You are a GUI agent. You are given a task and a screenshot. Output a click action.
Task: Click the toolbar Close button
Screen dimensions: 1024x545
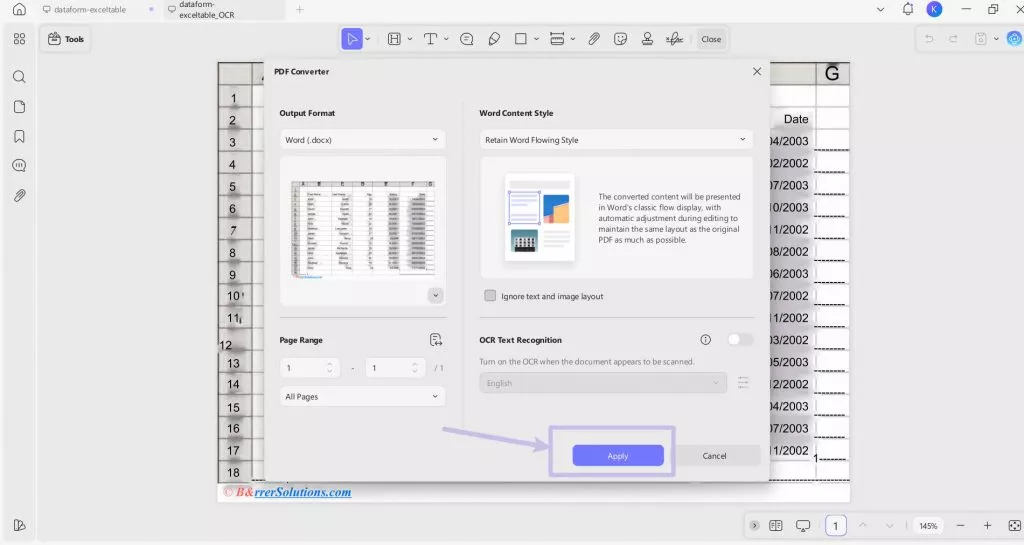pyautogui.click(x=711, y=39)
